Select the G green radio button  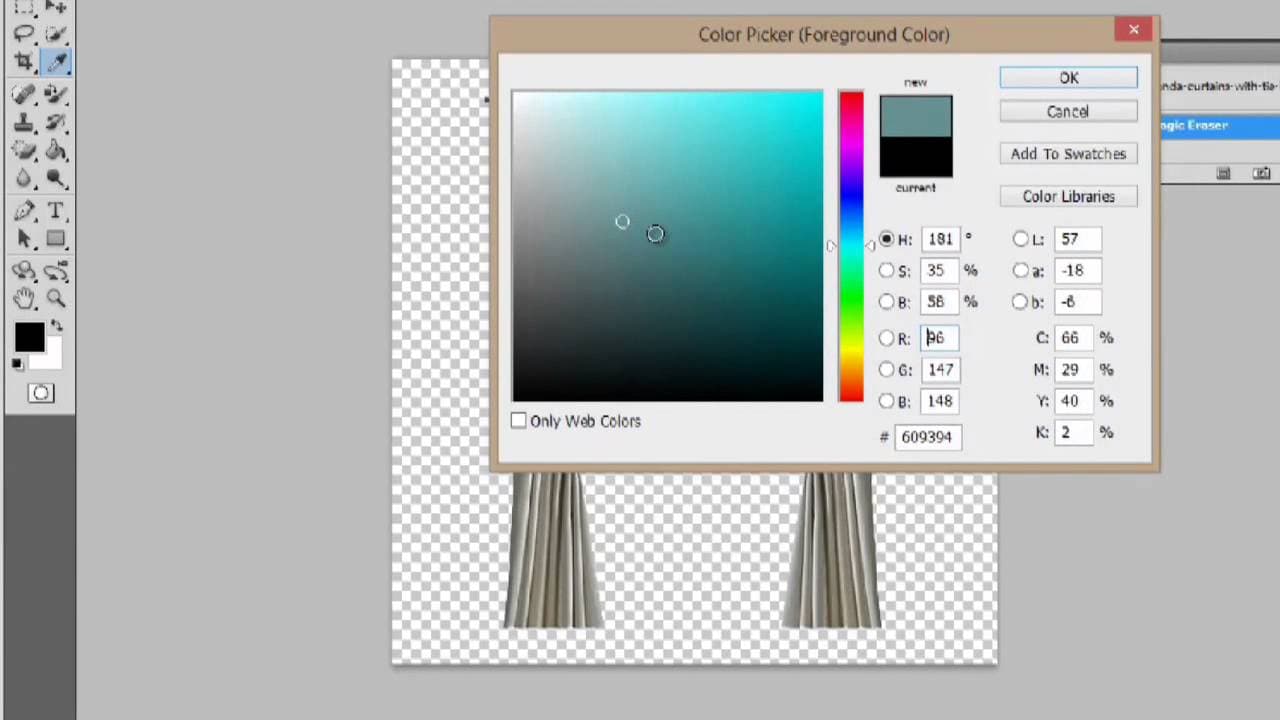tap(887, 370)
